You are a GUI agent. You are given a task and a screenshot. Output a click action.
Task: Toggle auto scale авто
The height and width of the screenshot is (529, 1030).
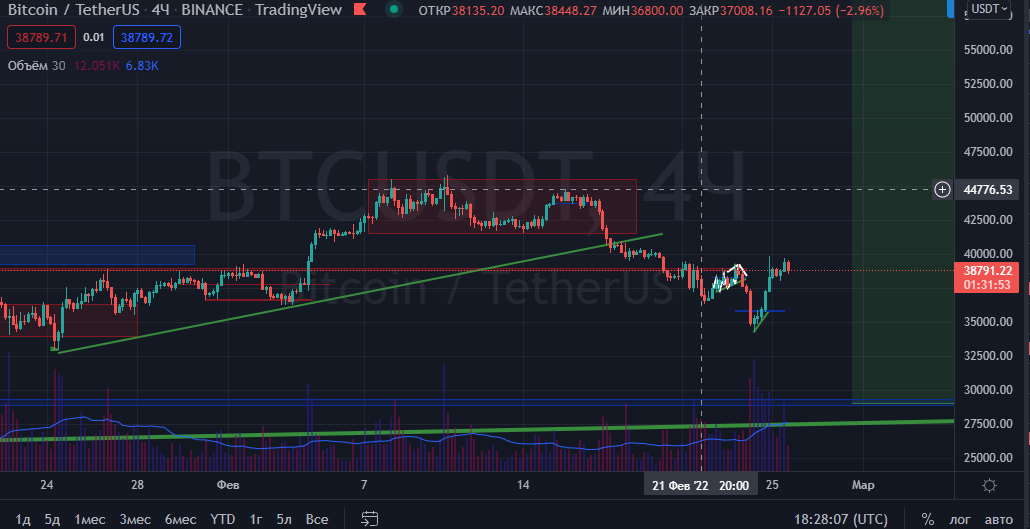point(999,519)
